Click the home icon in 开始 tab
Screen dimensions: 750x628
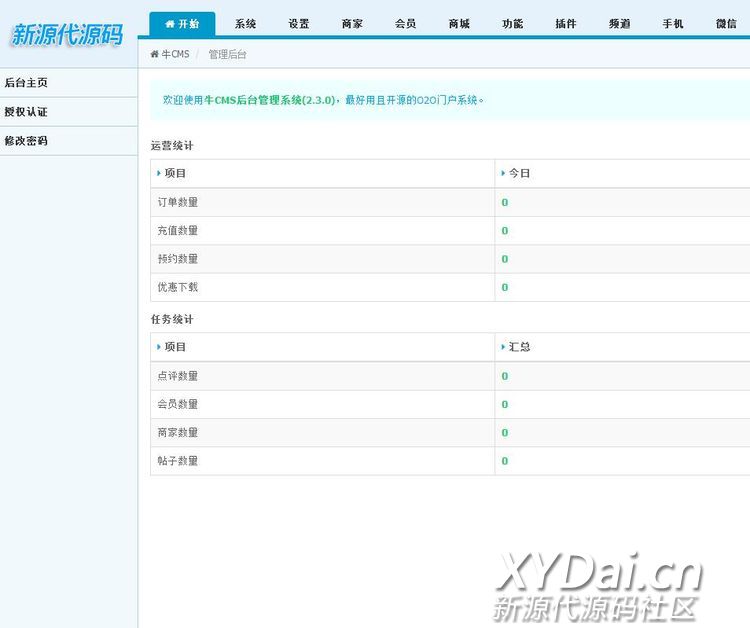(170, 24)
